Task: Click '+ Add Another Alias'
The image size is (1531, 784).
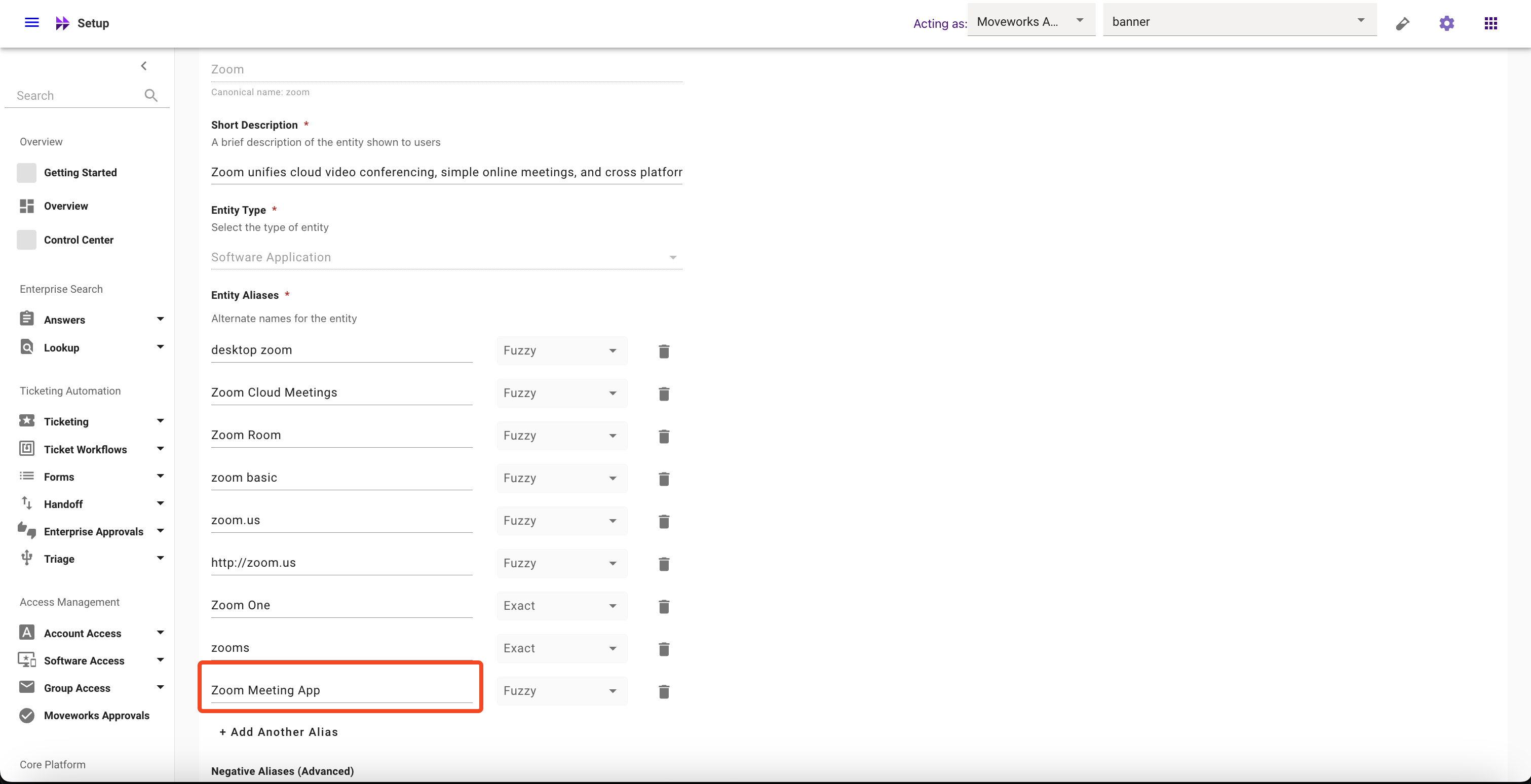Action: (x=278, y=732)
